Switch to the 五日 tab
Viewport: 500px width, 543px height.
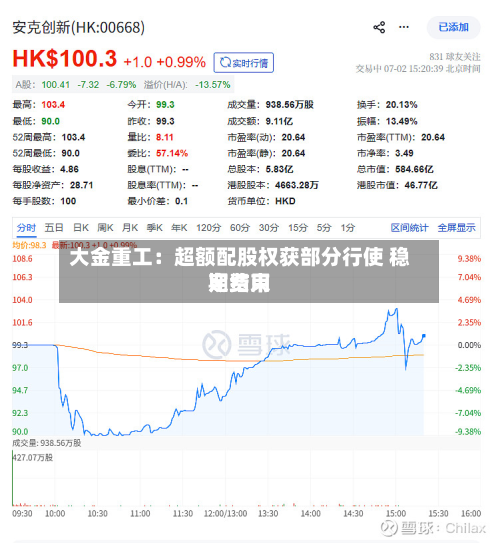[54, 228]
